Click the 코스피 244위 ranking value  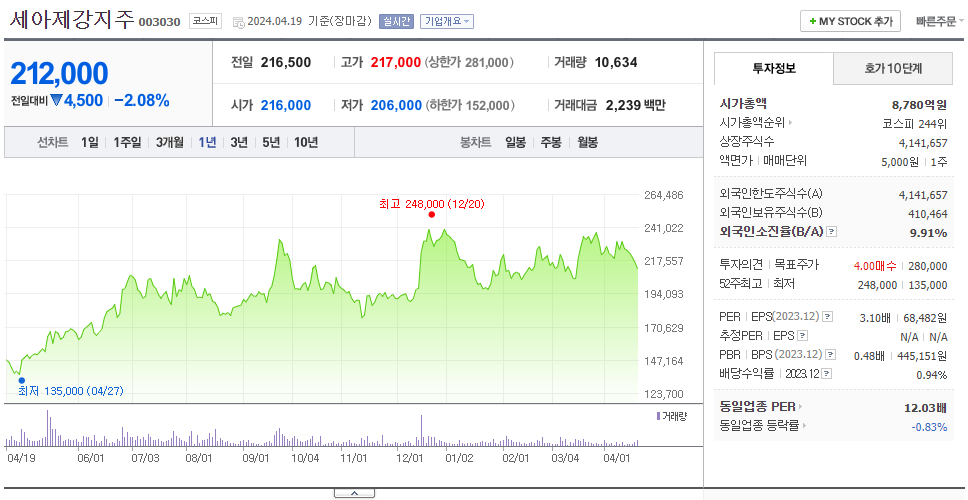(x=914, y=123)
